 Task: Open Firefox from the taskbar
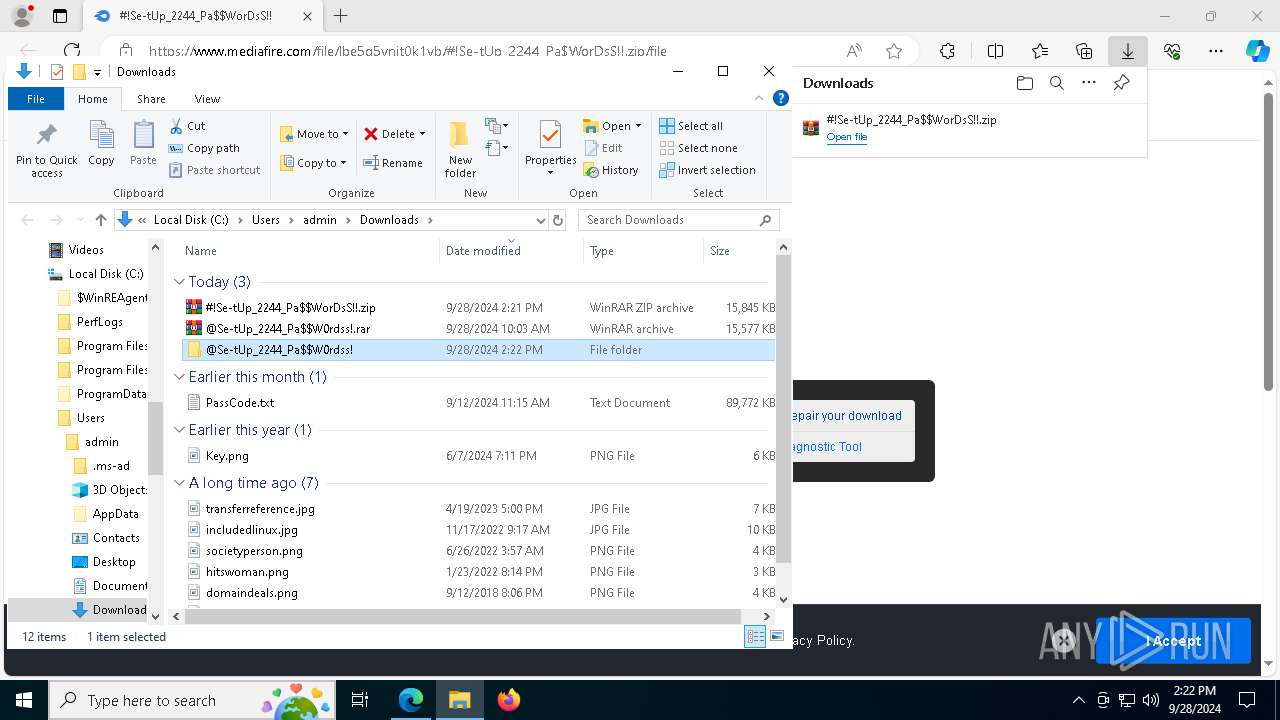point(509,700)
